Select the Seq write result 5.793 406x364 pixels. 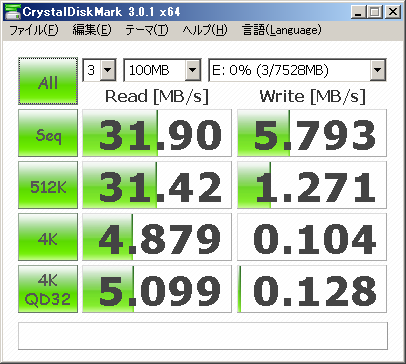tap(312, 133)
